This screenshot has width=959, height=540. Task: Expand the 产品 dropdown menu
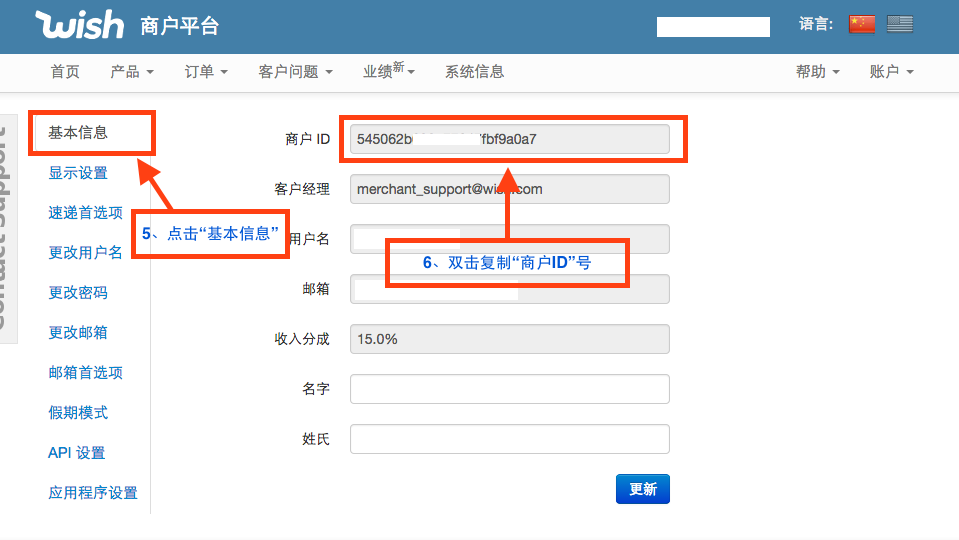click(131, 72)
